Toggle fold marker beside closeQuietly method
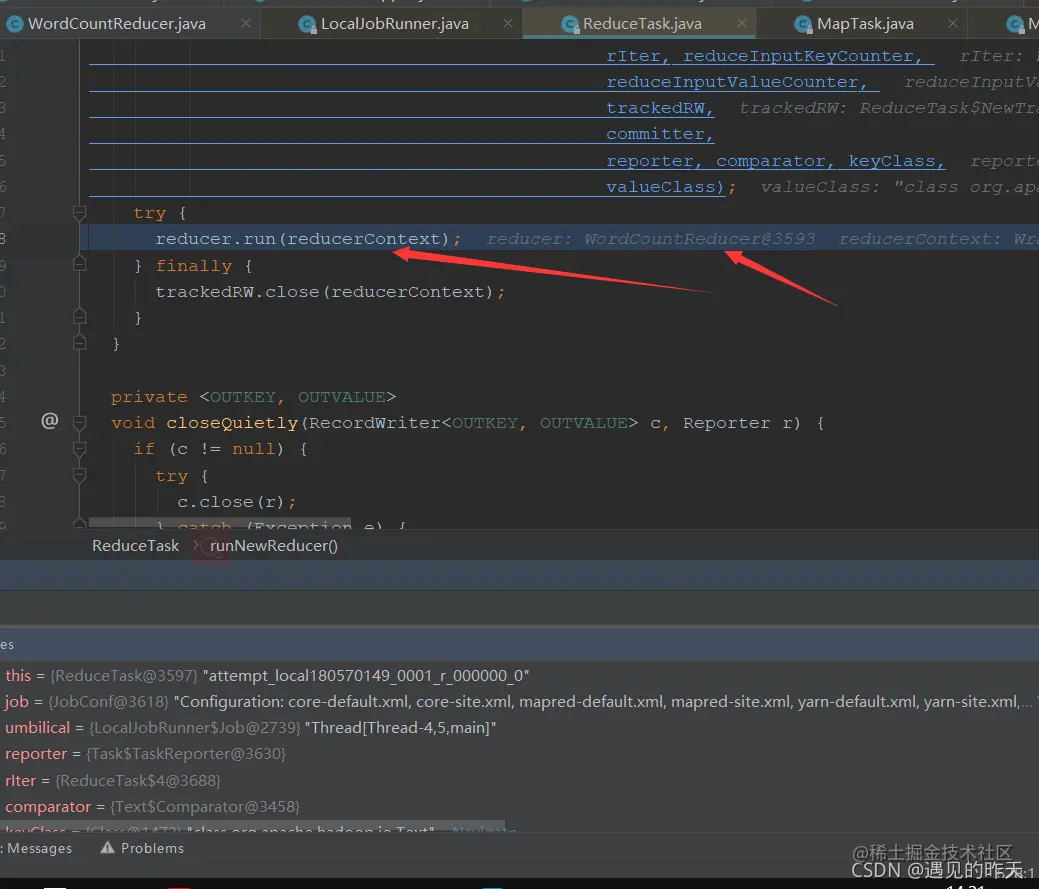Viewport: 1039px width, 889px height. tap(80, 422)
